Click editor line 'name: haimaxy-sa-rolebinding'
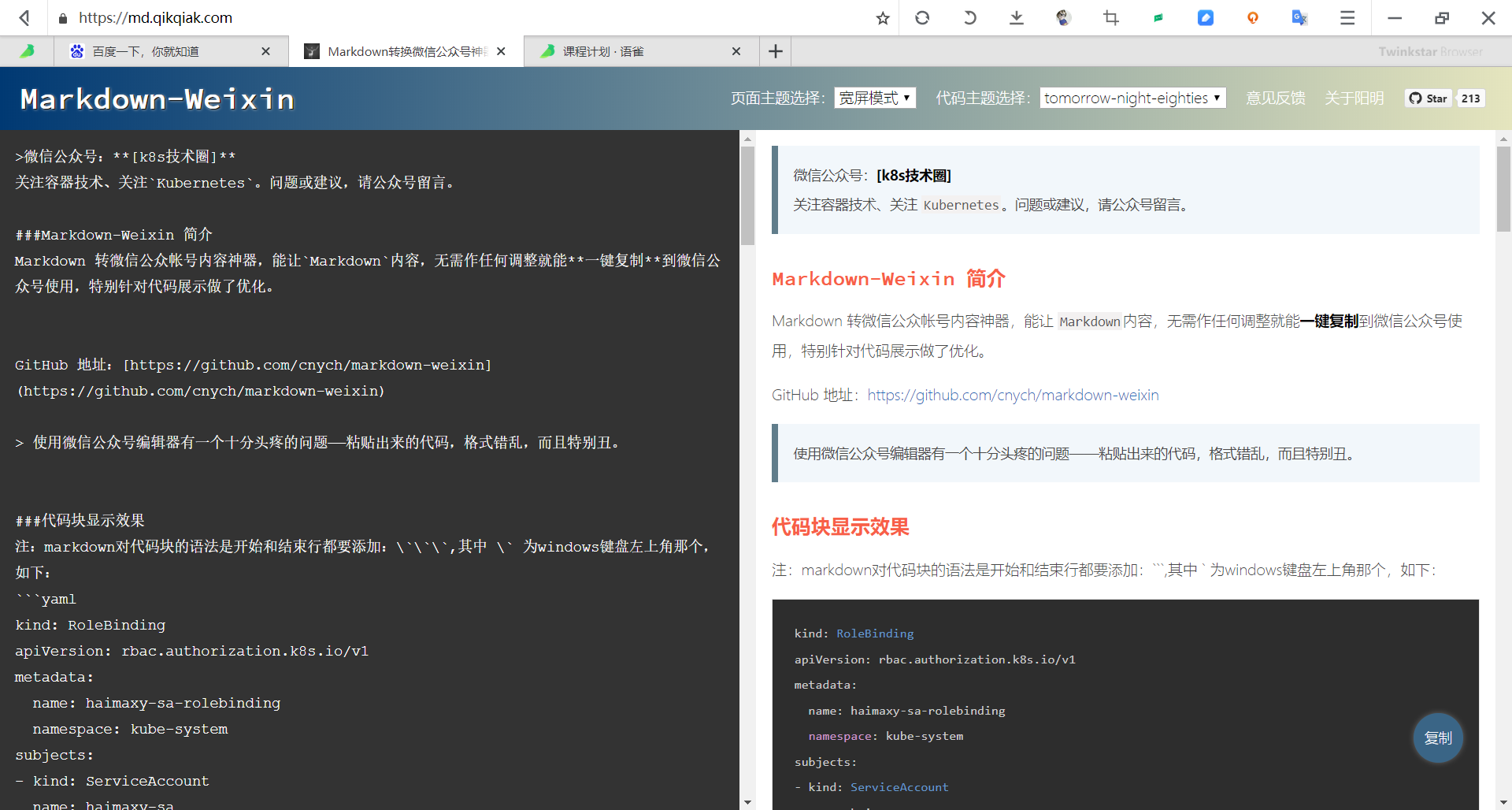 point(157,703)
